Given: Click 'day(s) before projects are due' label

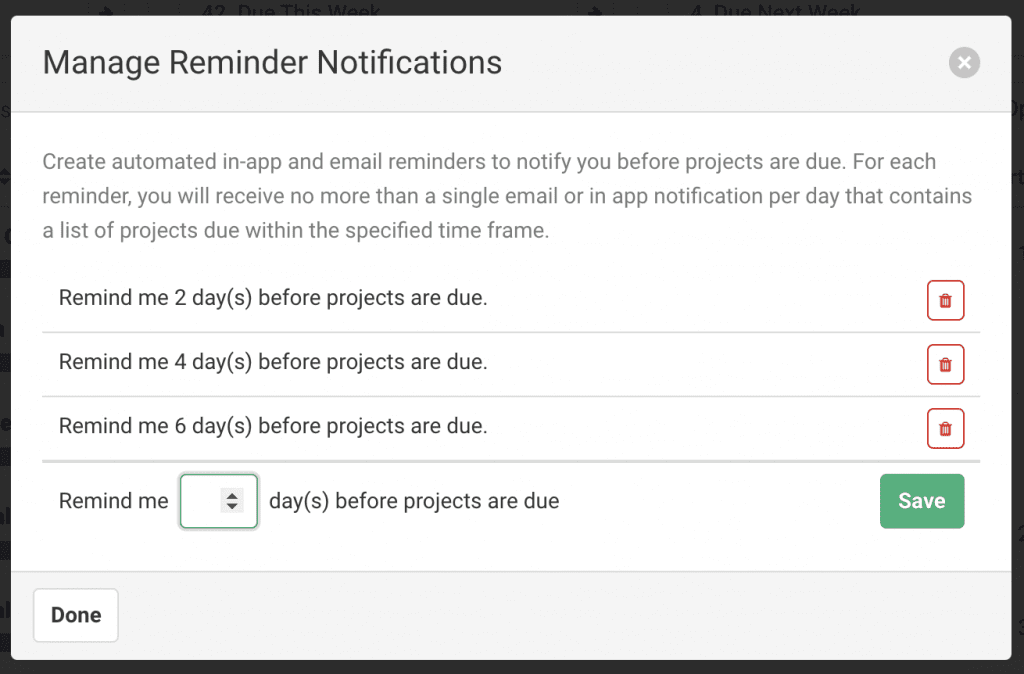Looking at the screenshot, I should click(414, 501).
